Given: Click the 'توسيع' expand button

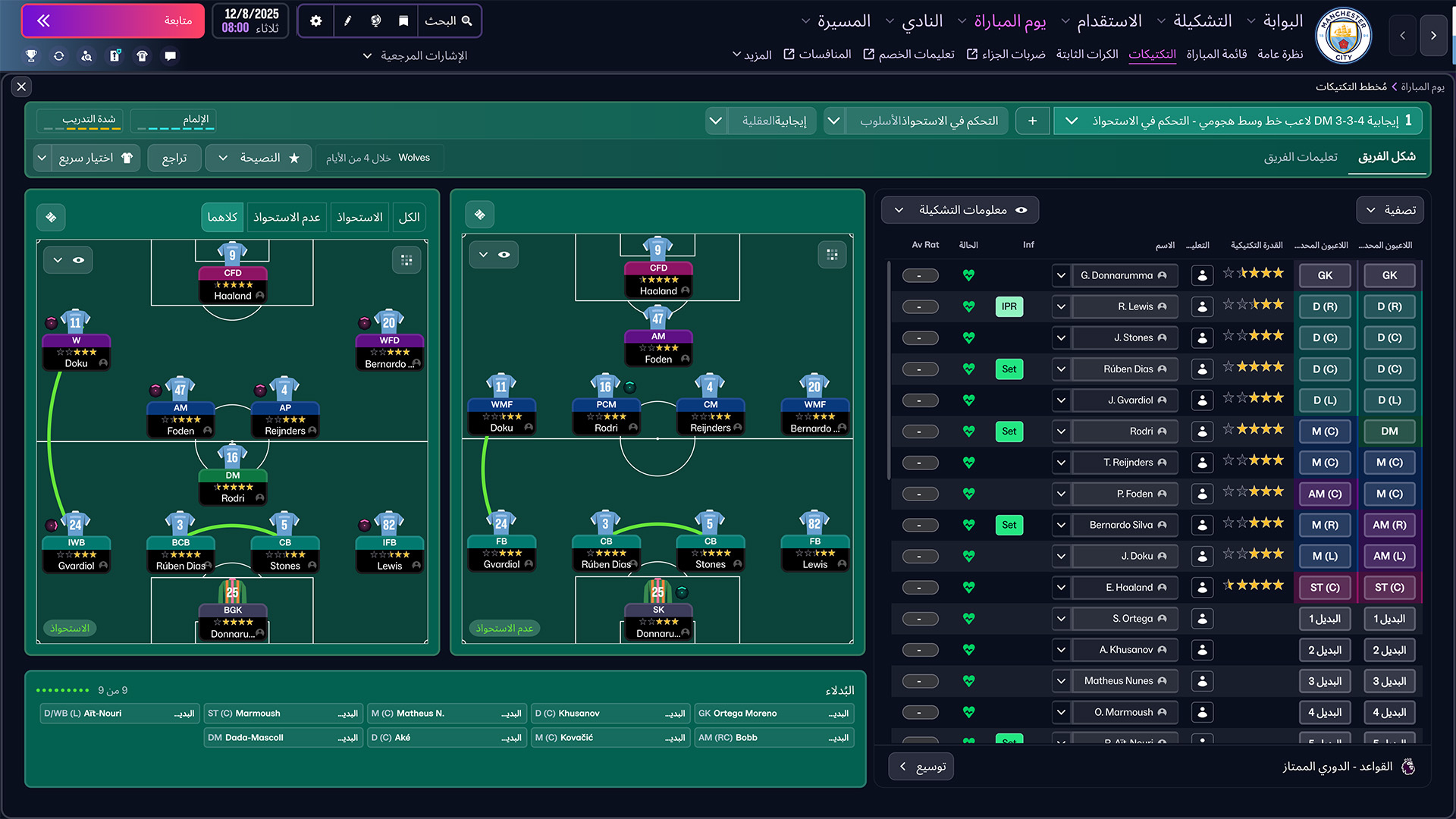Looking at the screenshot, I should (922, 767).
